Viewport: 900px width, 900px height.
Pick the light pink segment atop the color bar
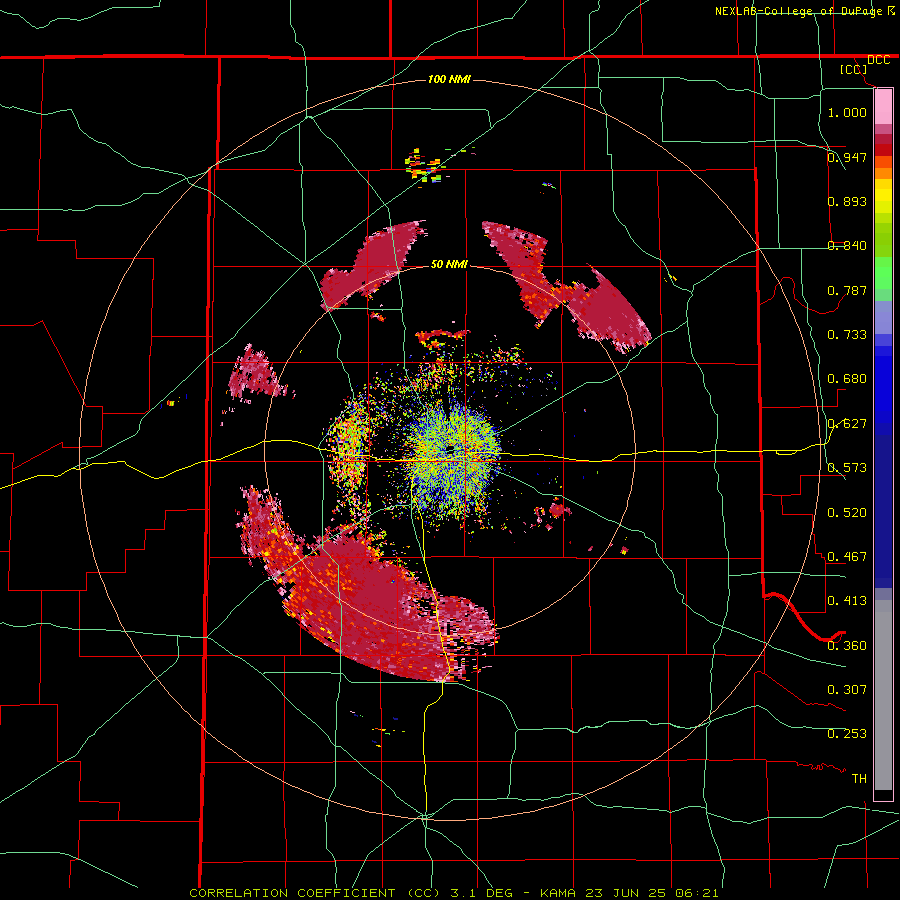(883, 106)
